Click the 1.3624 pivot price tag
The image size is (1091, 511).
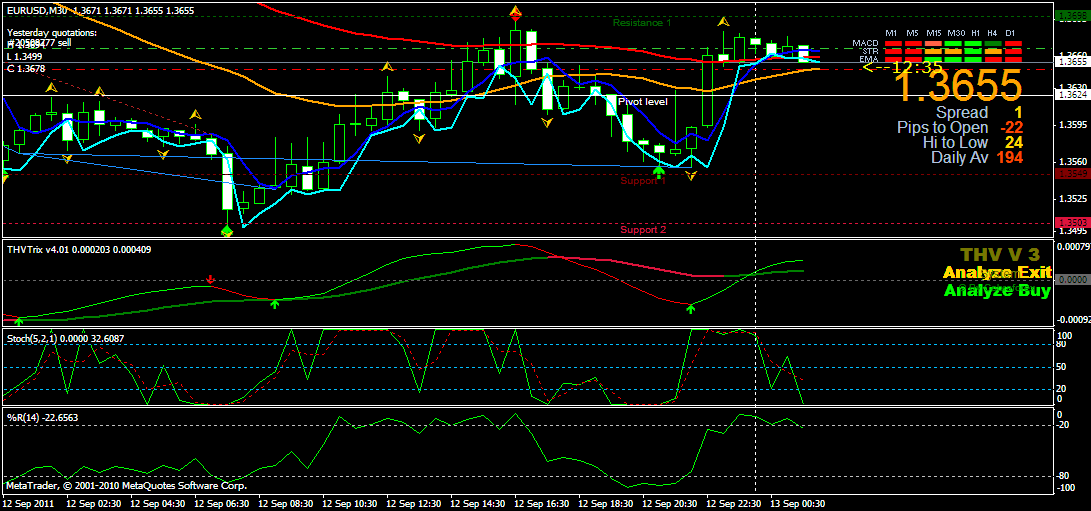(x=1071, y=95)
